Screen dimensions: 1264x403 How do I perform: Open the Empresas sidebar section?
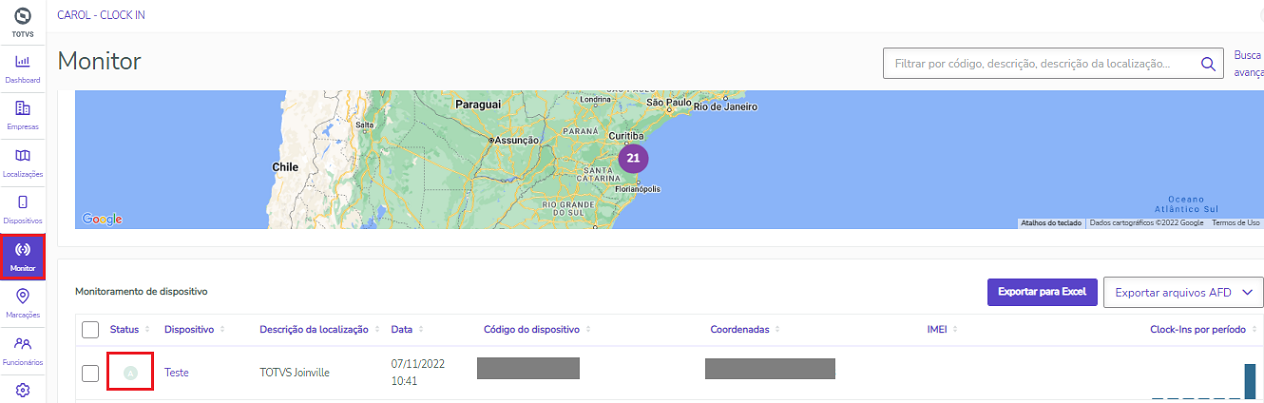coord(22,116)
